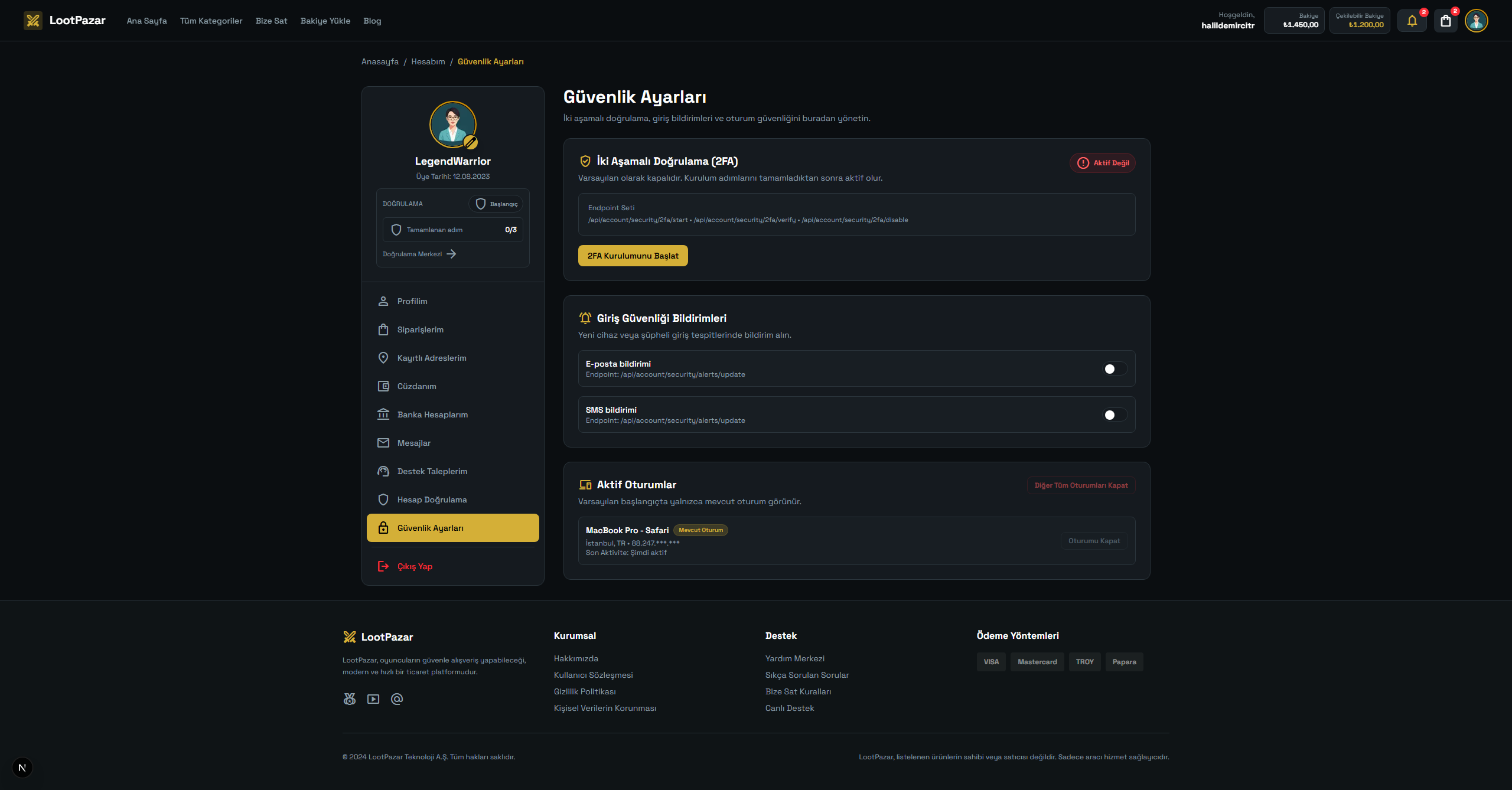Viewport: 1512px width, 790px height.
Task: Open Doğrulama Merkezi arrow link
Action: (x=419, y=254)
